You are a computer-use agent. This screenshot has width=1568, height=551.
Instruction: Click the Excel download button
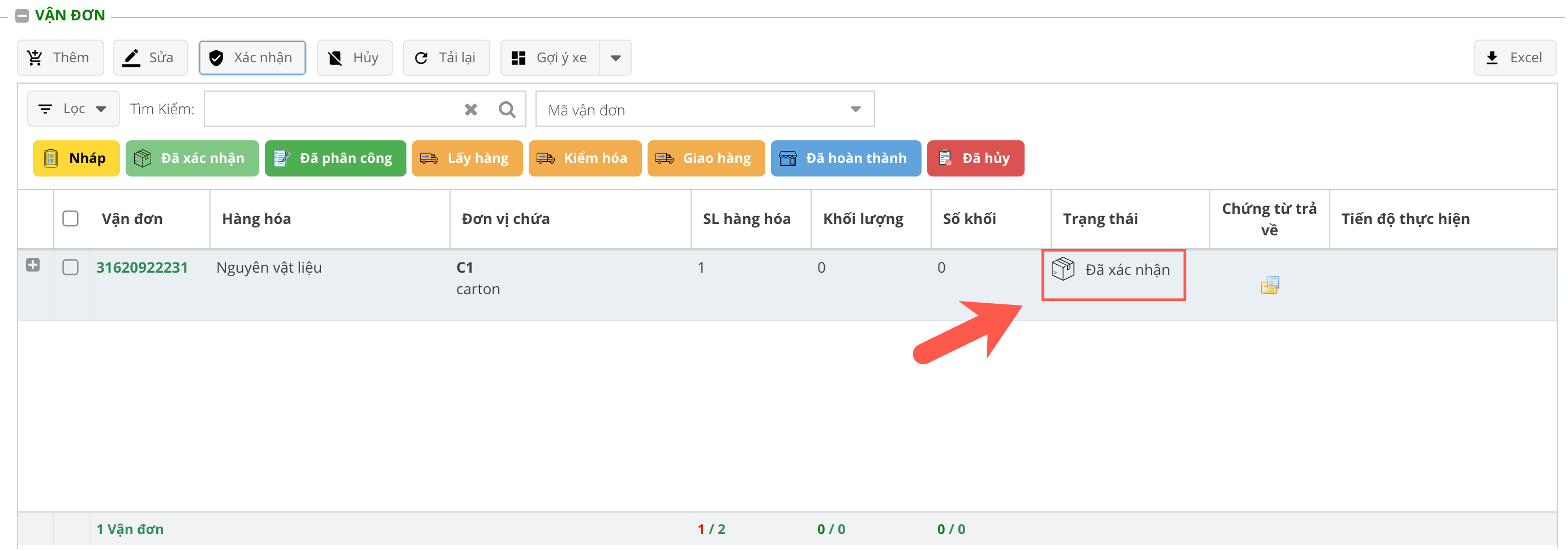pyautogui.click(x=1514, y=58)
